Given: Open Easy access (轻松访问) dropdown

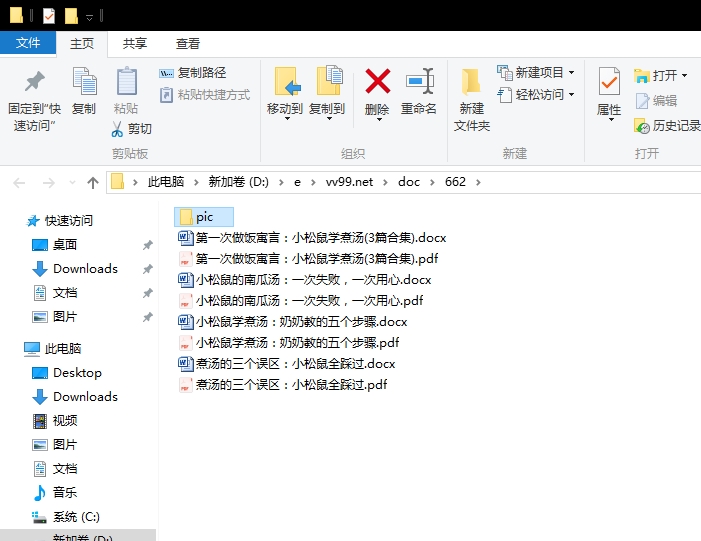Looking at the screenshot, I should click(536, 95).
